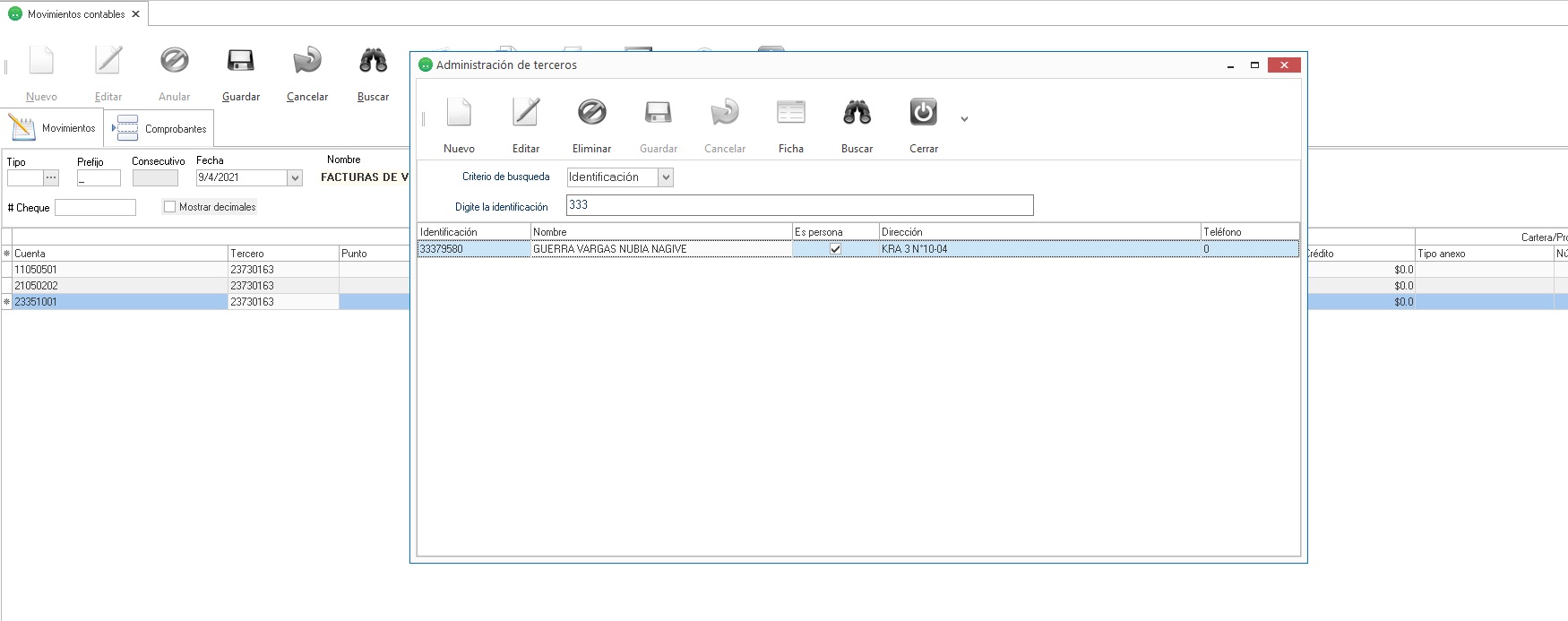The height and width of the screenshot is (621, 1568).
Task: Enable the Mostrar decimales checkbox
Action: point(169,207)
